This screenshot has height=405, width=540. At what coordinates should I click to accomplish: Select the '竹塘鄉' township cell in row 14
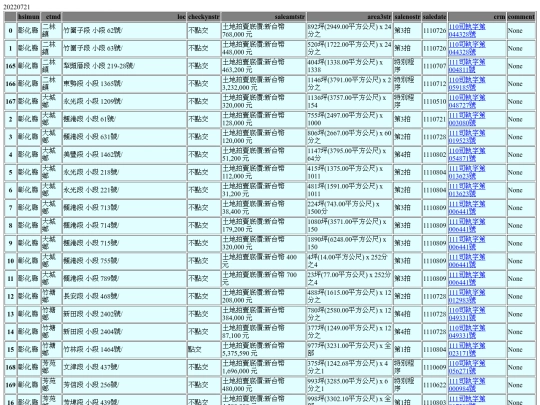pyautogui.click(x=51, y=332)
